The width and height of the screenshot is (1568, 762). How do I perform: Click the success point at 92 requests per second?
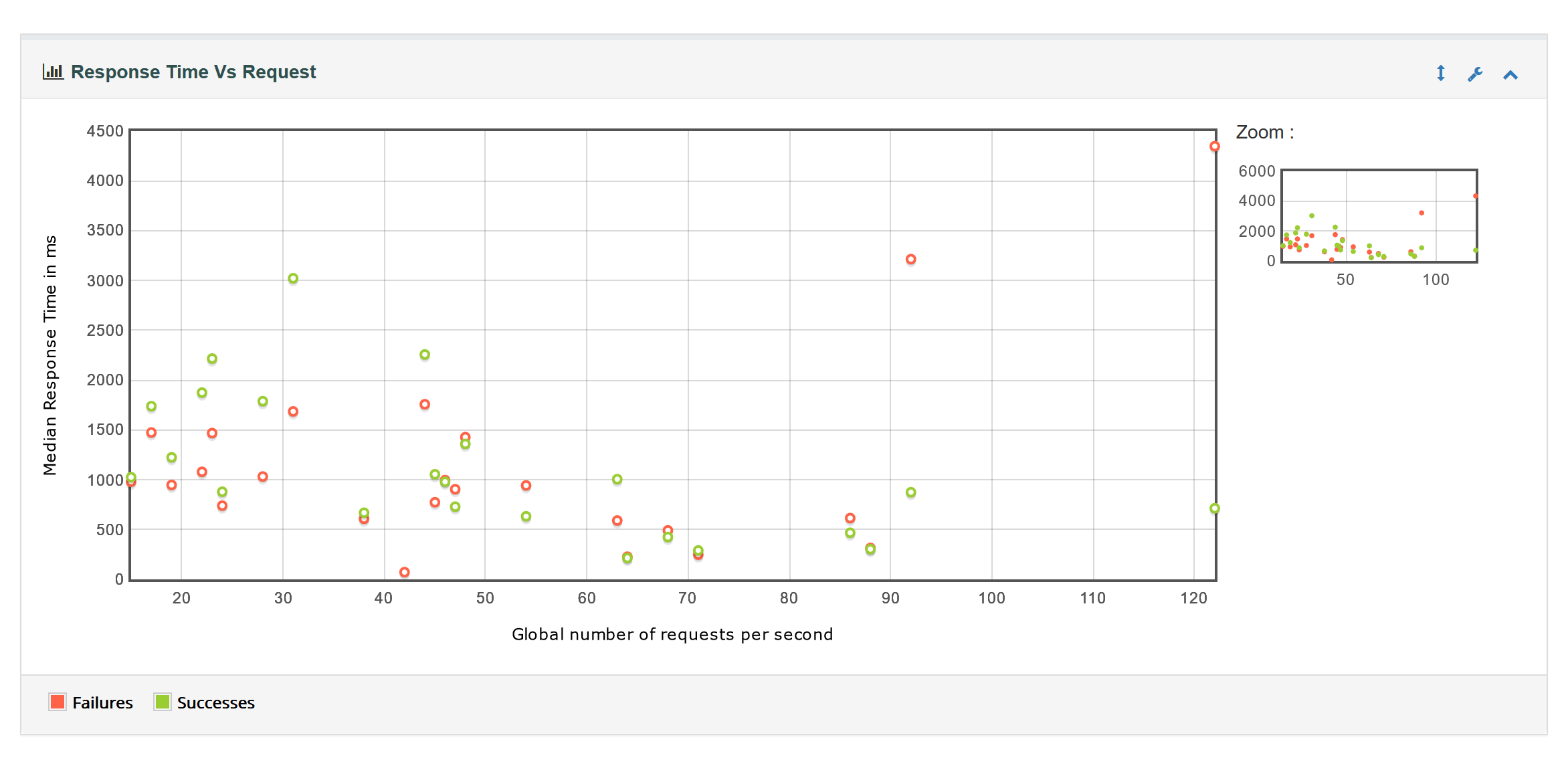tap(910, 492)
